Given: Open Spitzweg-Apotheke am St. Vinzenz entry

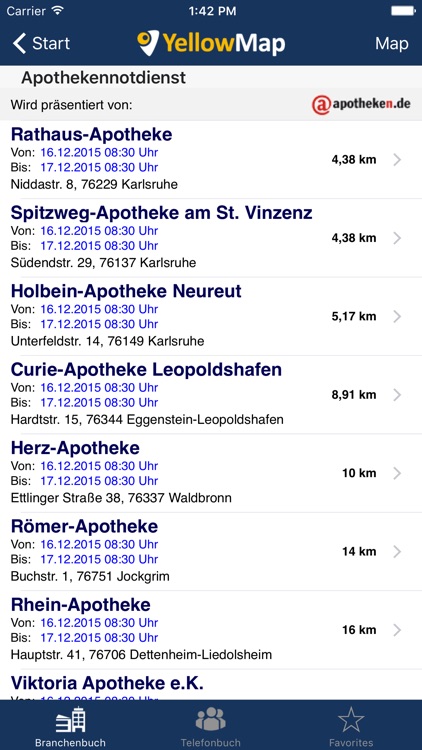Looking at the screenshot, I should 211,238.
